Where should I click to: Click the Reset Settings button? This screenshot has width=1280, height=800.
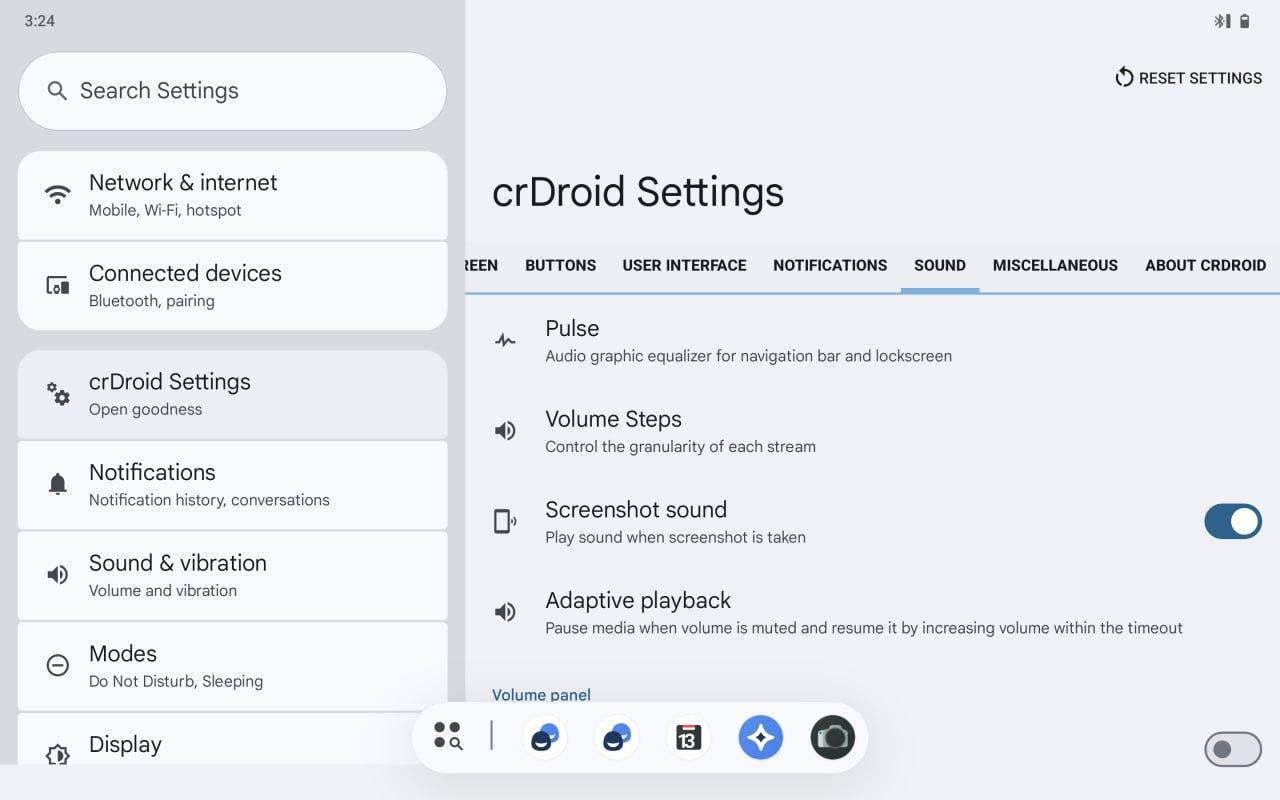click(1189, 78)
